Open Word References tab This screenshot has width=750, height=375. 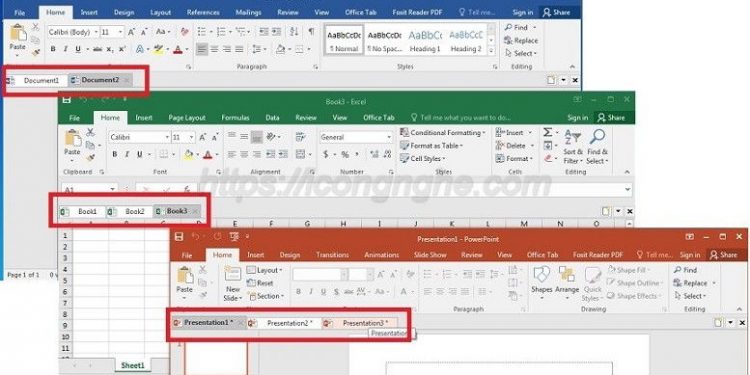(203, 13)
